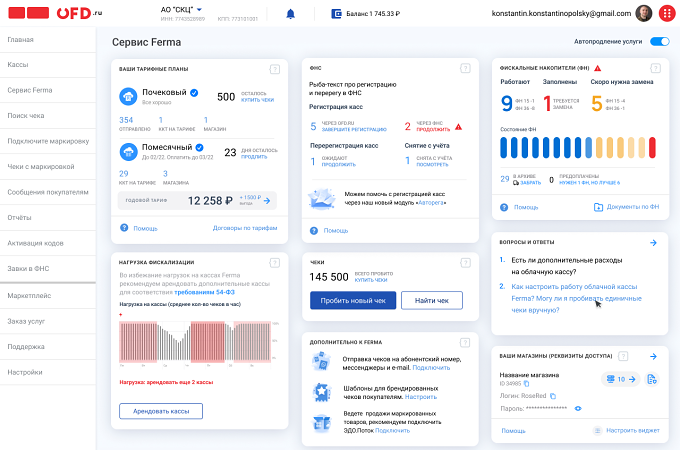Expand the Вопросы и ответы section arrow
Image resolution: width=680 pixels, height=450 pixels.
tap(653, 243)
